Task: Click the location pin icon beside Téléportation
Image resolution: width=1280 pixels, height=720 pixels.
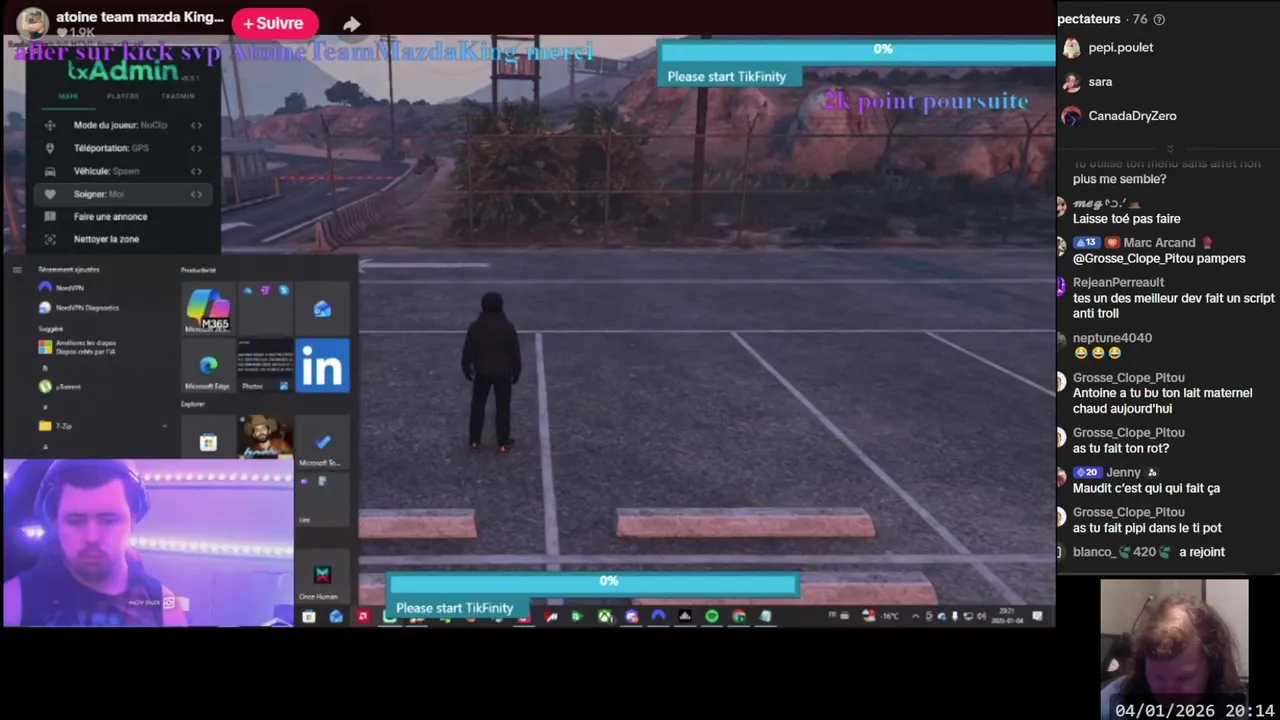Action: [x=50, y=148]
